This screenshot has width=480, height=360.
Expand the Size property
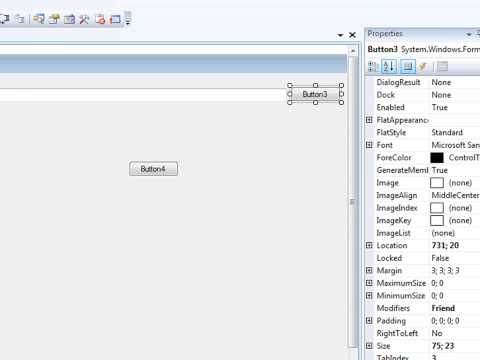pos(369,345)
